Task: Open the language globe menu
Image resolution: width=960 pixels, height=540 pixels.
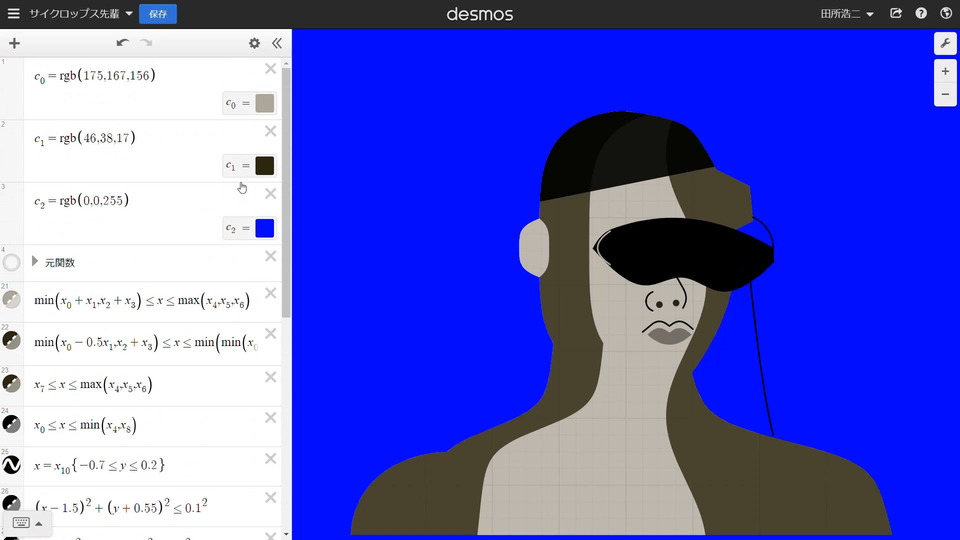Action: click(x=945, y=14)
